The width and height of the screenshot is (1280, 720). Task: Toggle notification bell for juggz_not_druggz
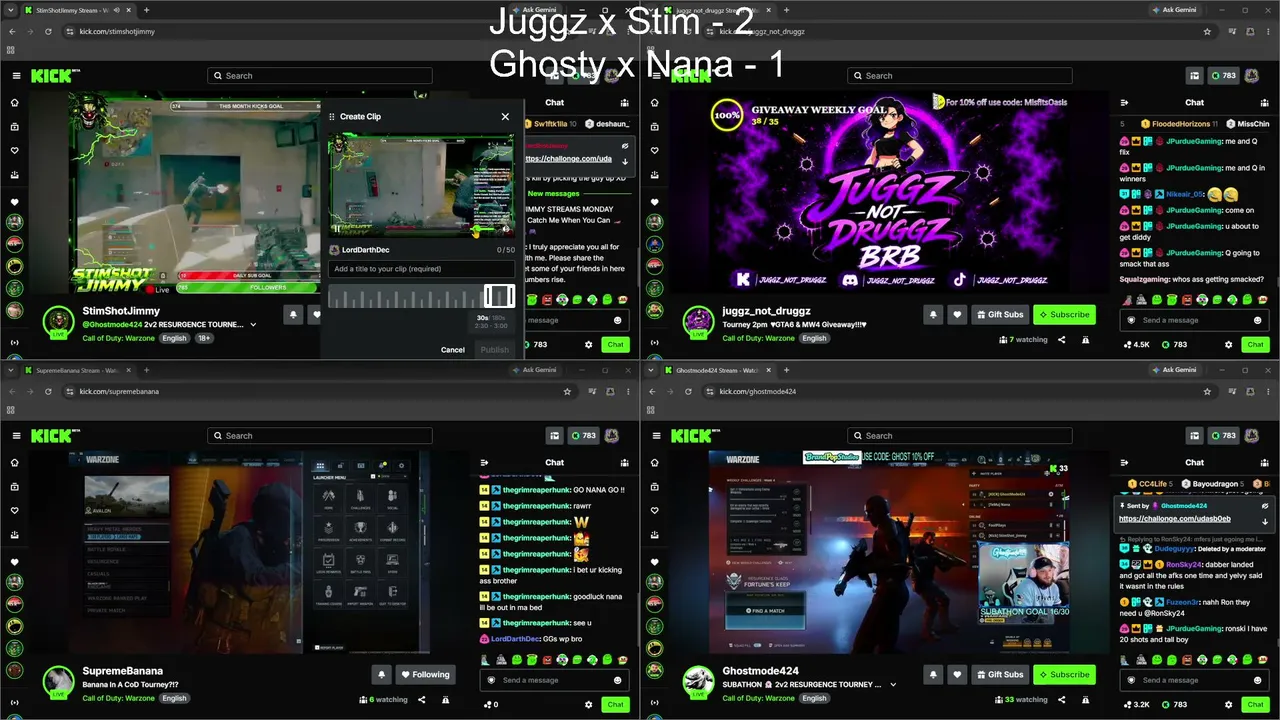(x=933, y=314)
